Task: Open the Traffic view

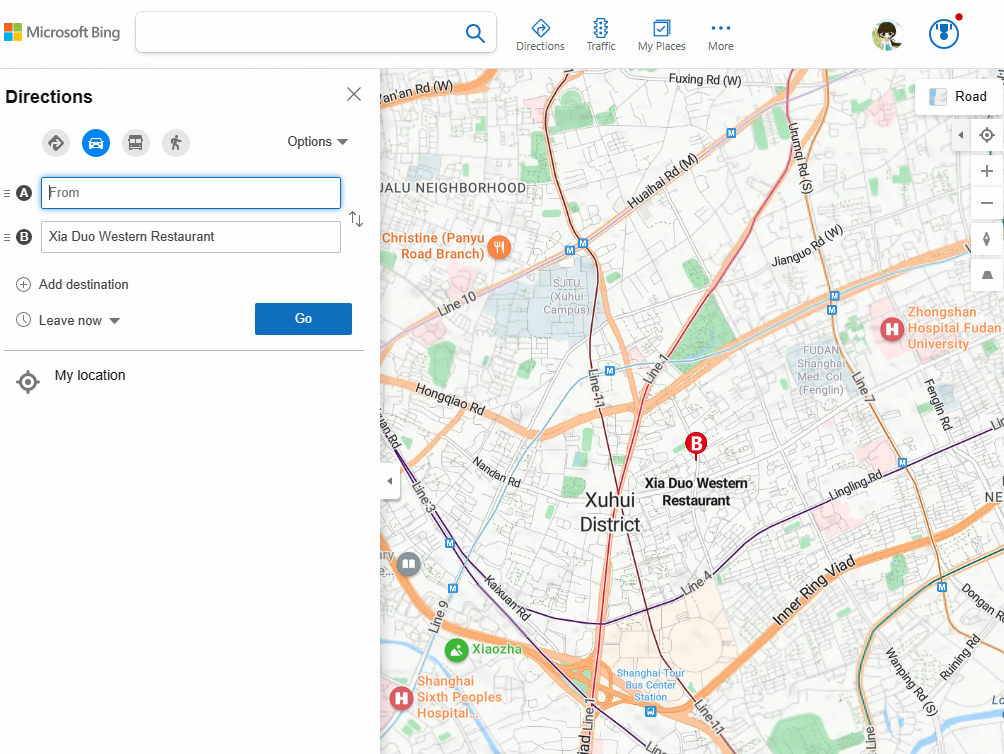Action: pyautogui.click(x=601, y=35)
